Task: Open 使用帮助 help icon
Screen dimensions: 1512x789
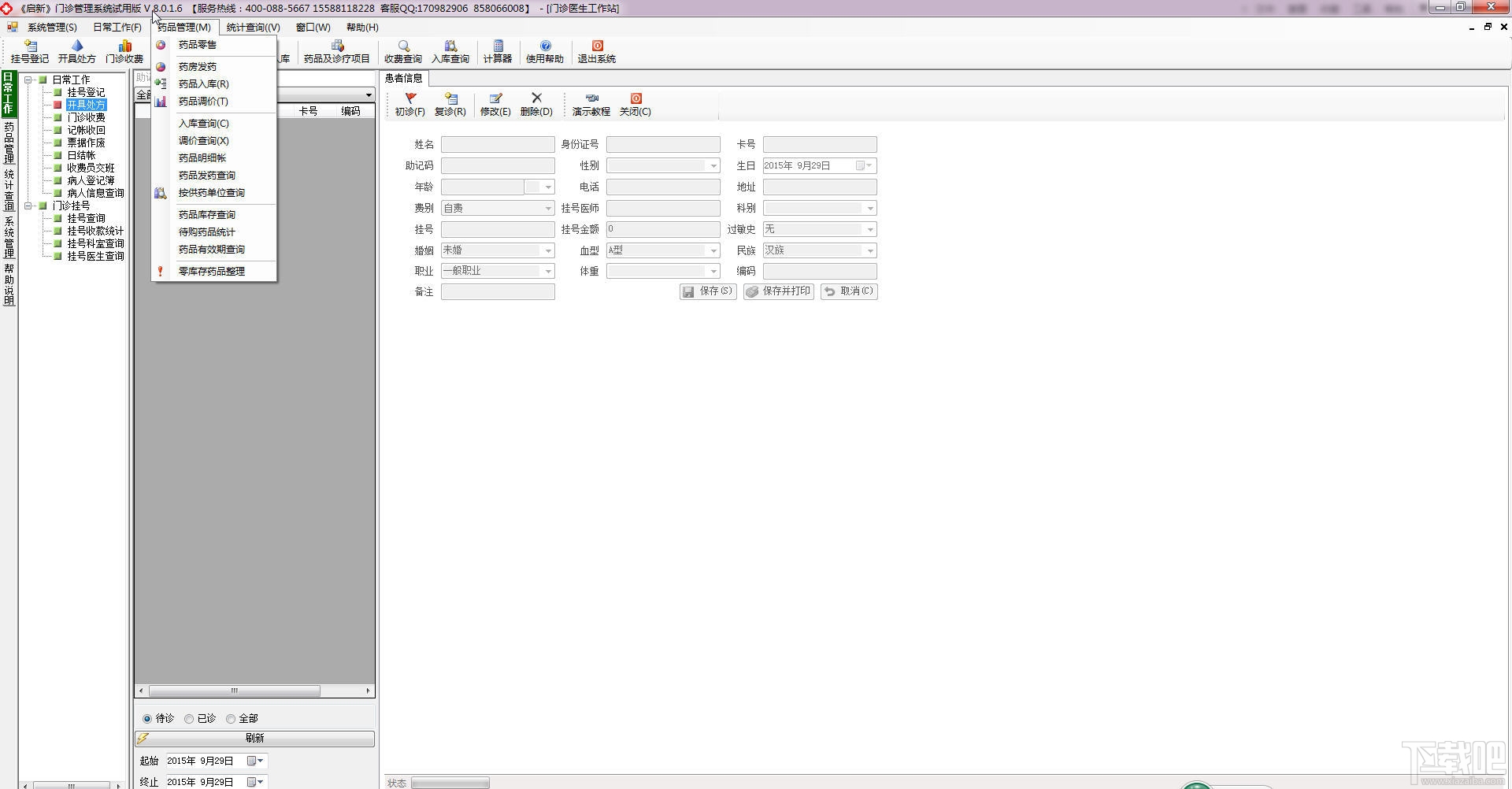Action: pyautogui.click(x=545, y=52)
